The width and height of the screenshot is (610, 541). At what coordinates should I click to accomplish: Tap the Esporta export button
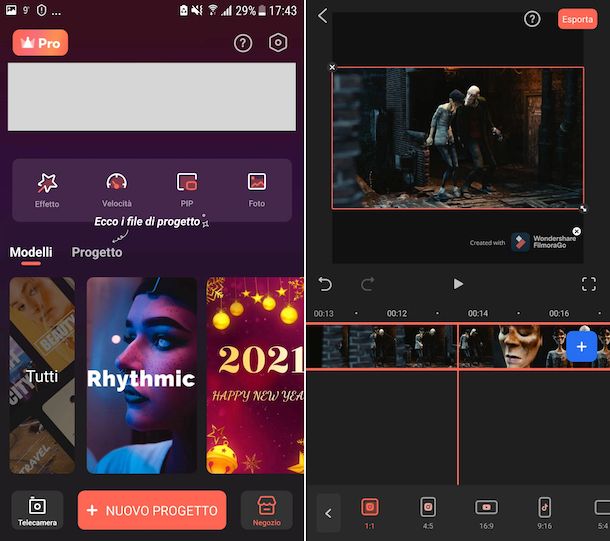(x=577, y=19)
